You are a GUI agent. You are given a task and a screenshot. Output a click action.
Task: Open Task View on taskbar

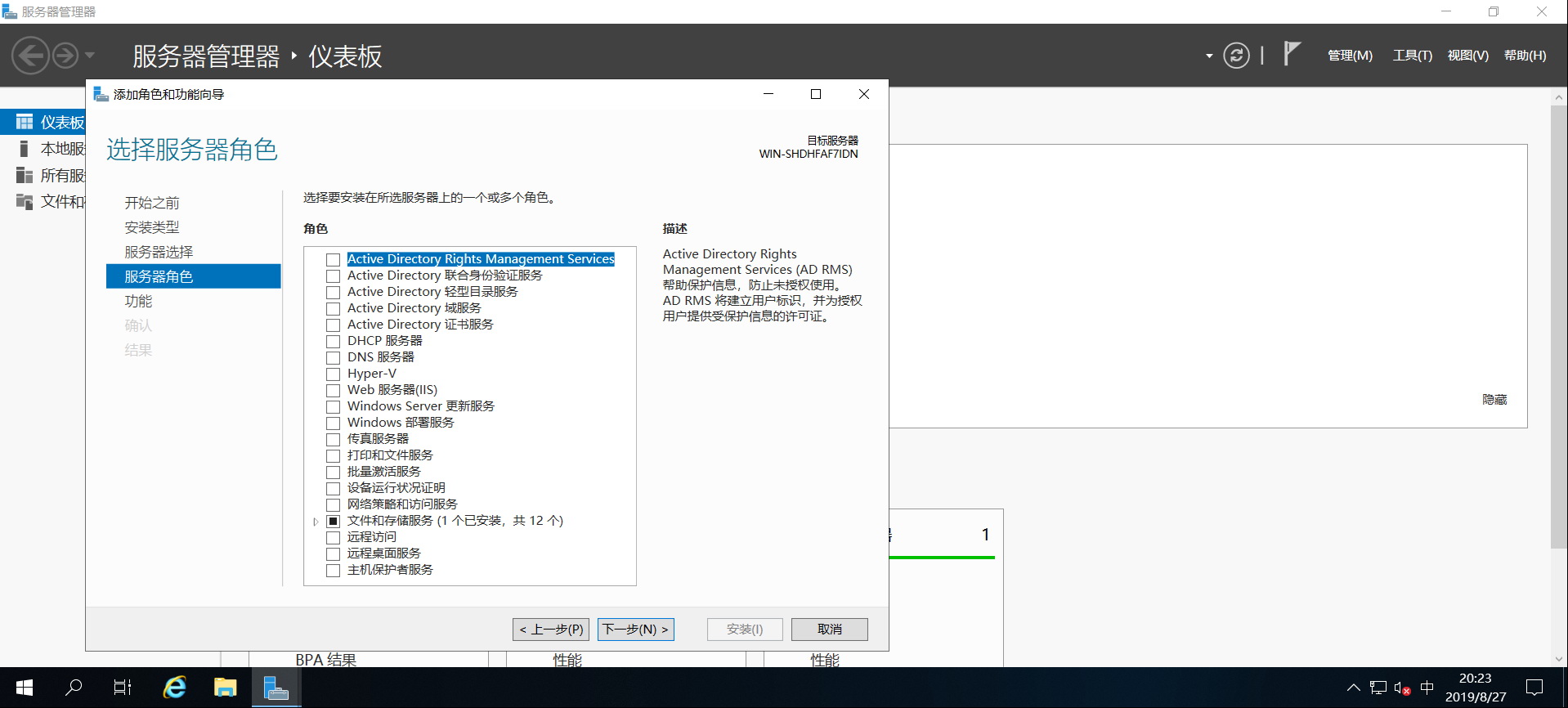pyautogui.click(x=123, y=688)
